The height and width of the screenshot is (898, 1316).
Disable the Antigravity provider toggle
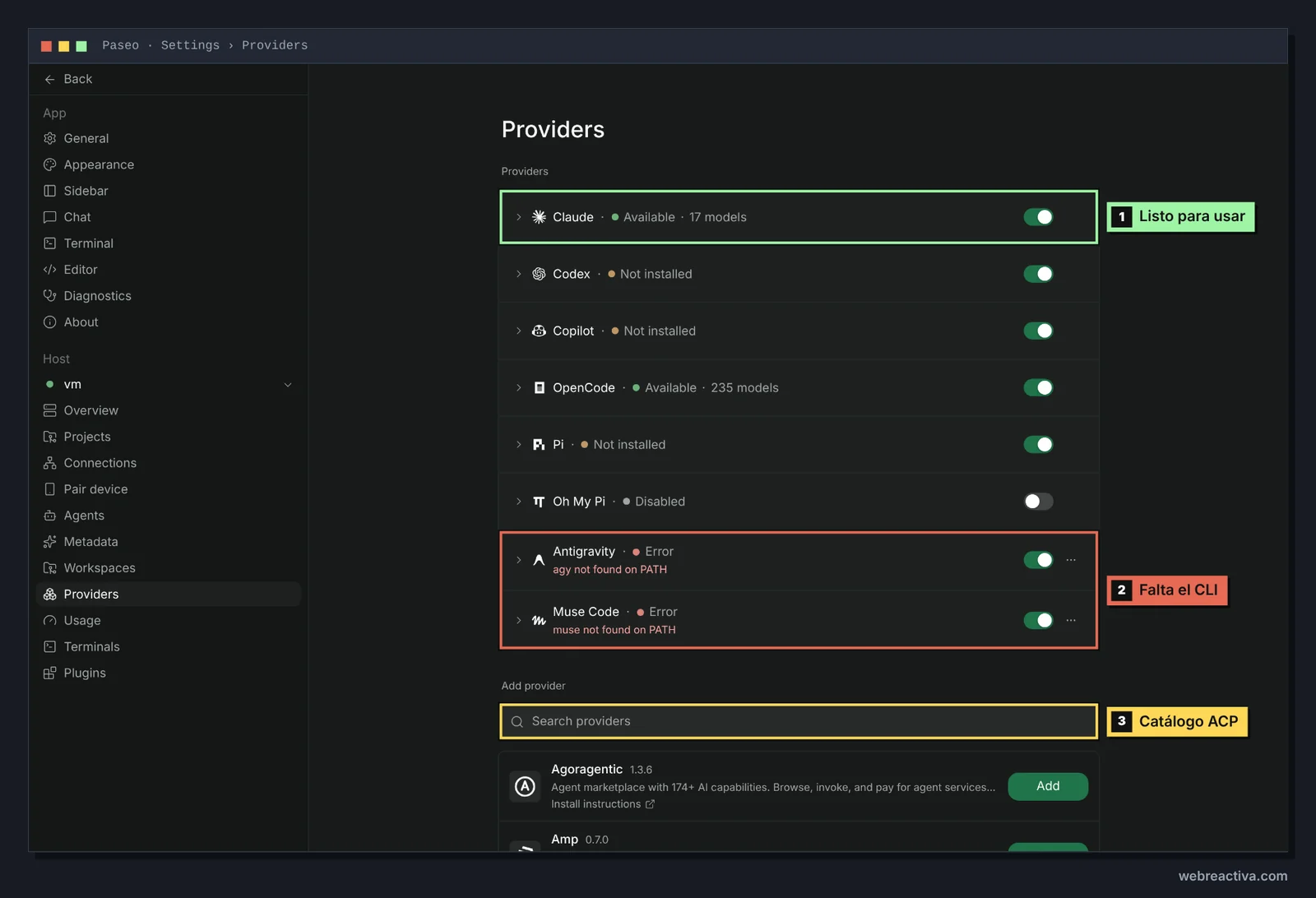pos(1038,560)
